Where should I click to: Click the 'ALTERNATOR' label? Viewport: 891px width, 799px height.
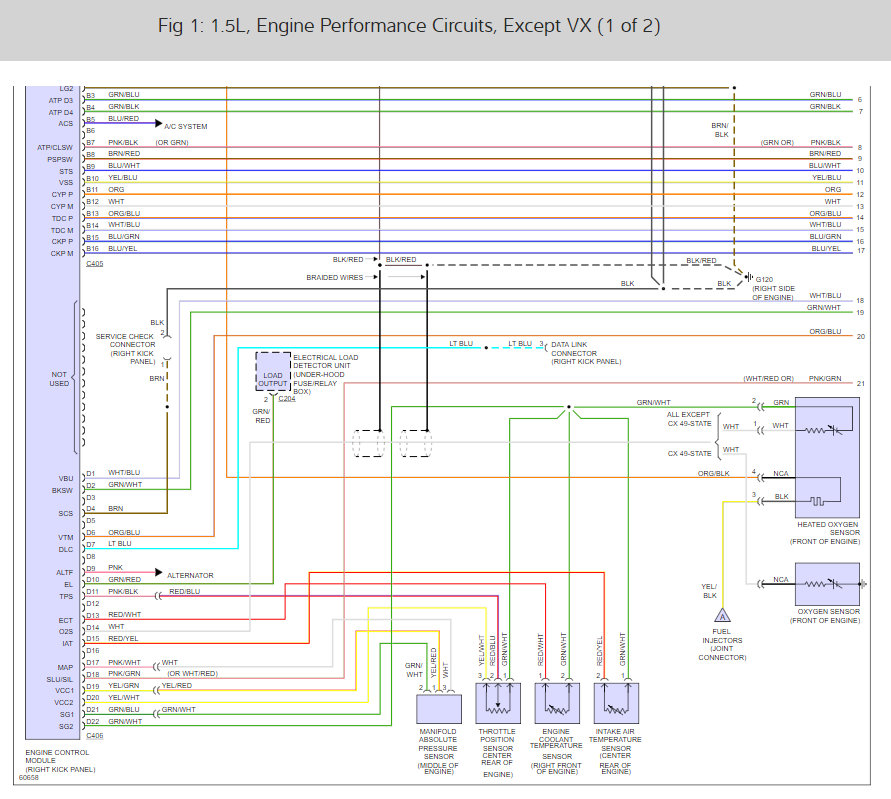tap(190, 576)
